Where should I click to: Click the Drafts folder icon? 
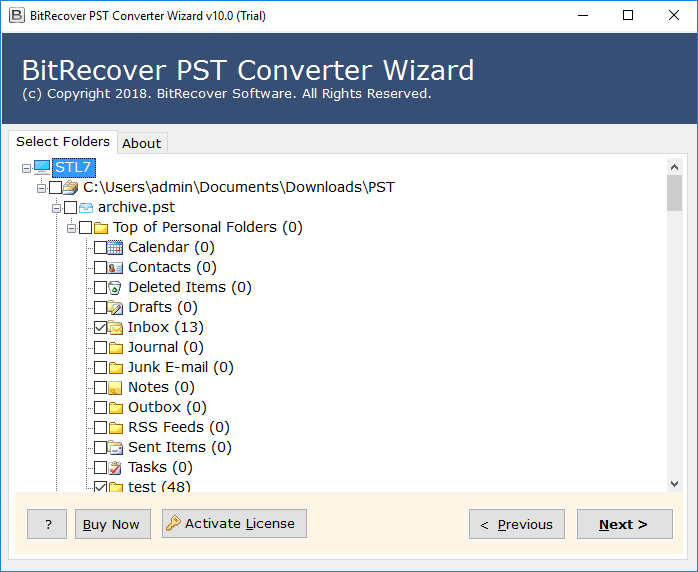coord(115,308)
